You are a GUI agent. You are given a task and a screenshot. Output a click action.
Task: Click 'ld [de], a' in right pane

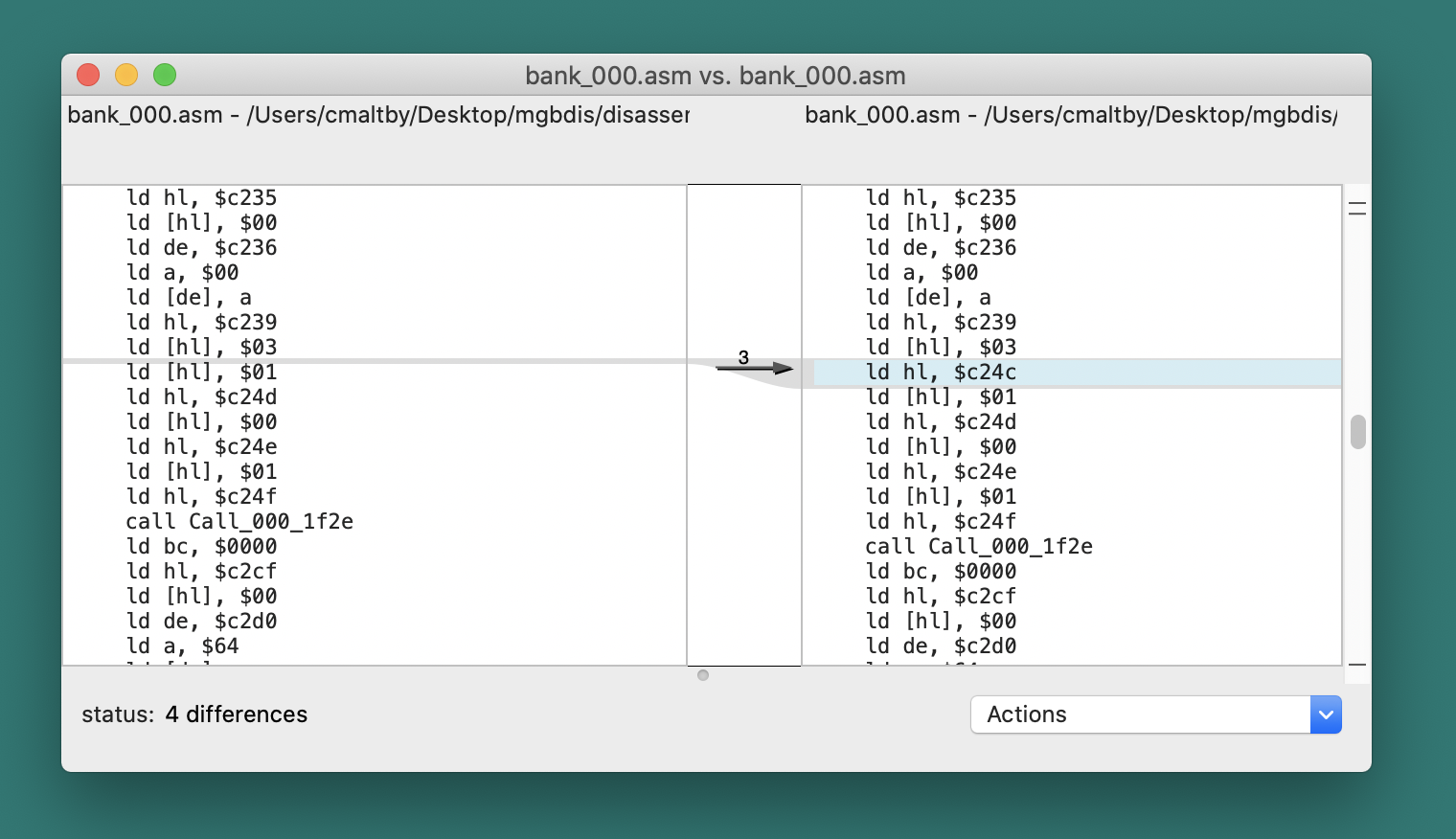click(928, 298)
